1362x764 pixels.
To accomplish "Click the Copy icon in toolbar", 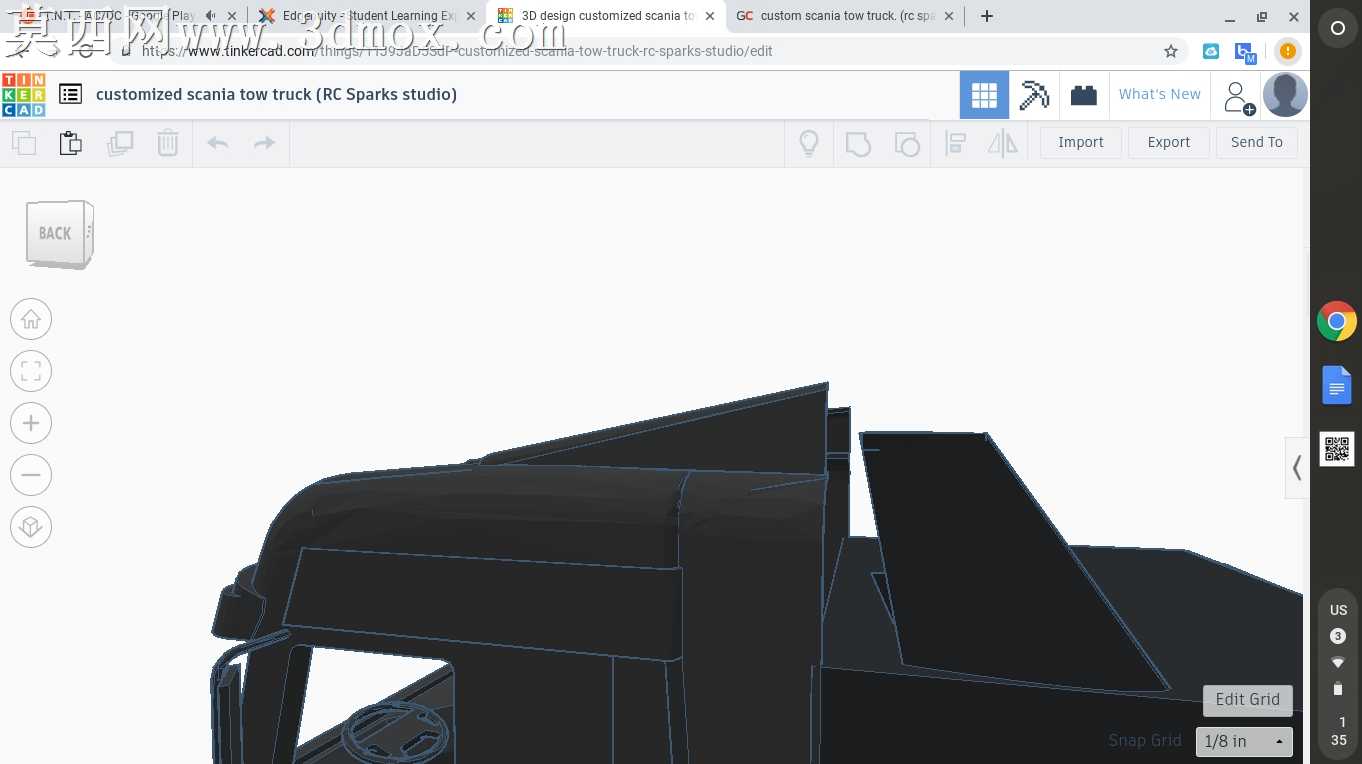I will tap(24, 143).
